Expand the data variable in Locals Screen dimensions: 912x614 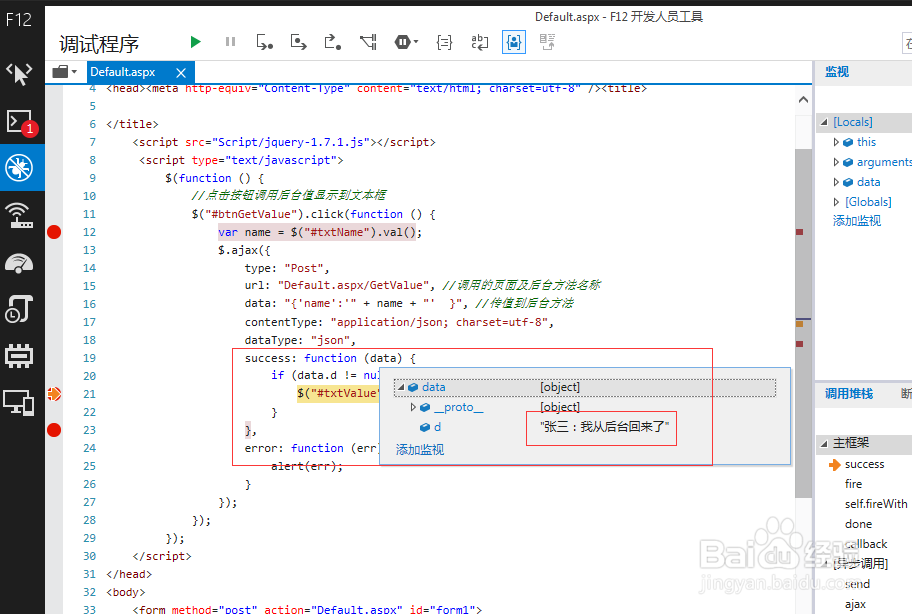point(836,182)
